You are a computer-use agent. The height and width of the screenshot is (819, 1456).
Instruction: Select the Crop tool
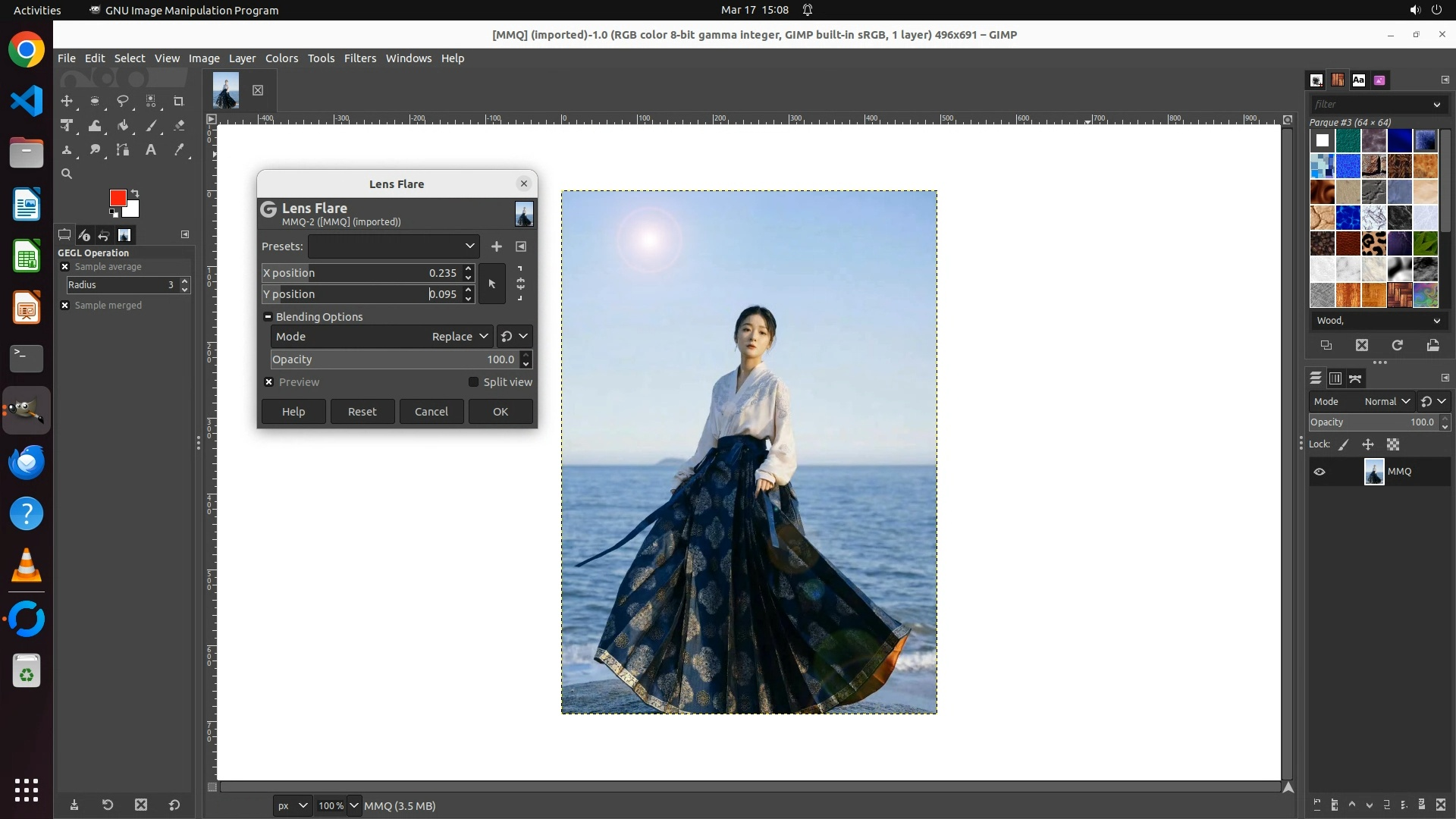pos(179,102)
